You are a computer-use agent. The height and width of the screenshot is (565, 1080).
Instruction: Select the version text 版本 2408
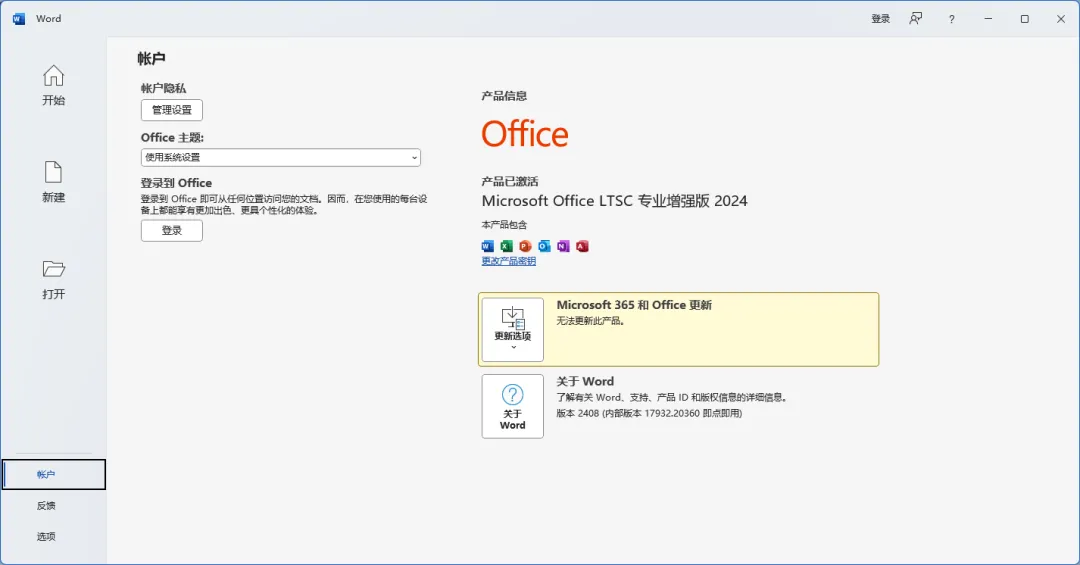point(577,413)
